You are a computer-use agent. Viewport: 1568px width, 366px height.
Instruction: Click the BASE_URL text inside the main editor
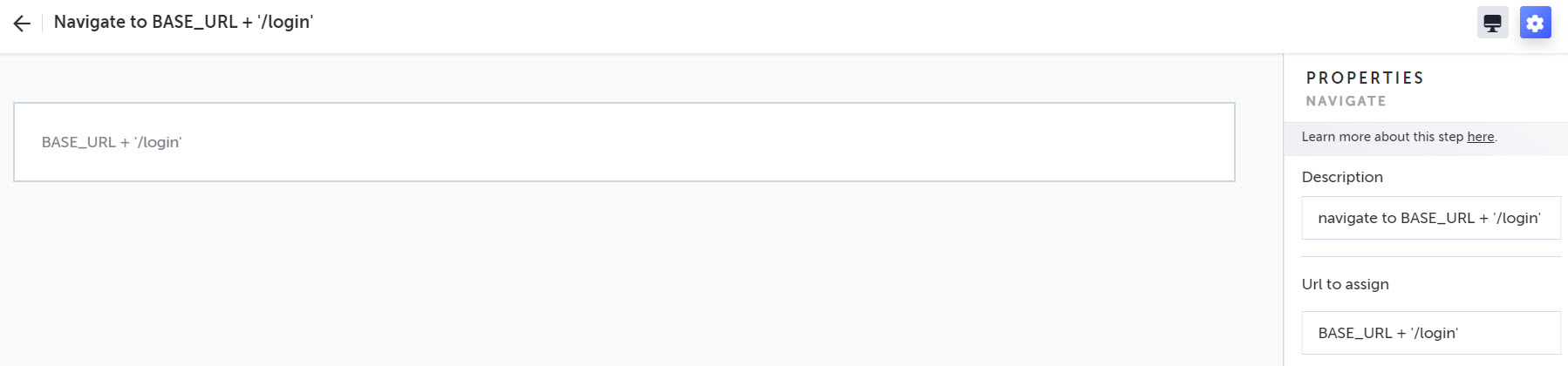point(78,142)
